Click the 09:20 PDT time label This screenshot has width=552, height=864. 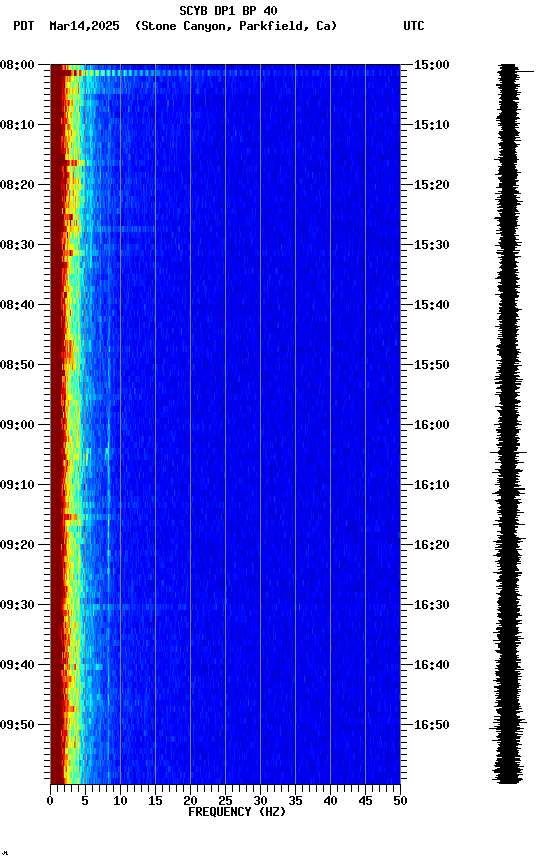coord(17,546)
